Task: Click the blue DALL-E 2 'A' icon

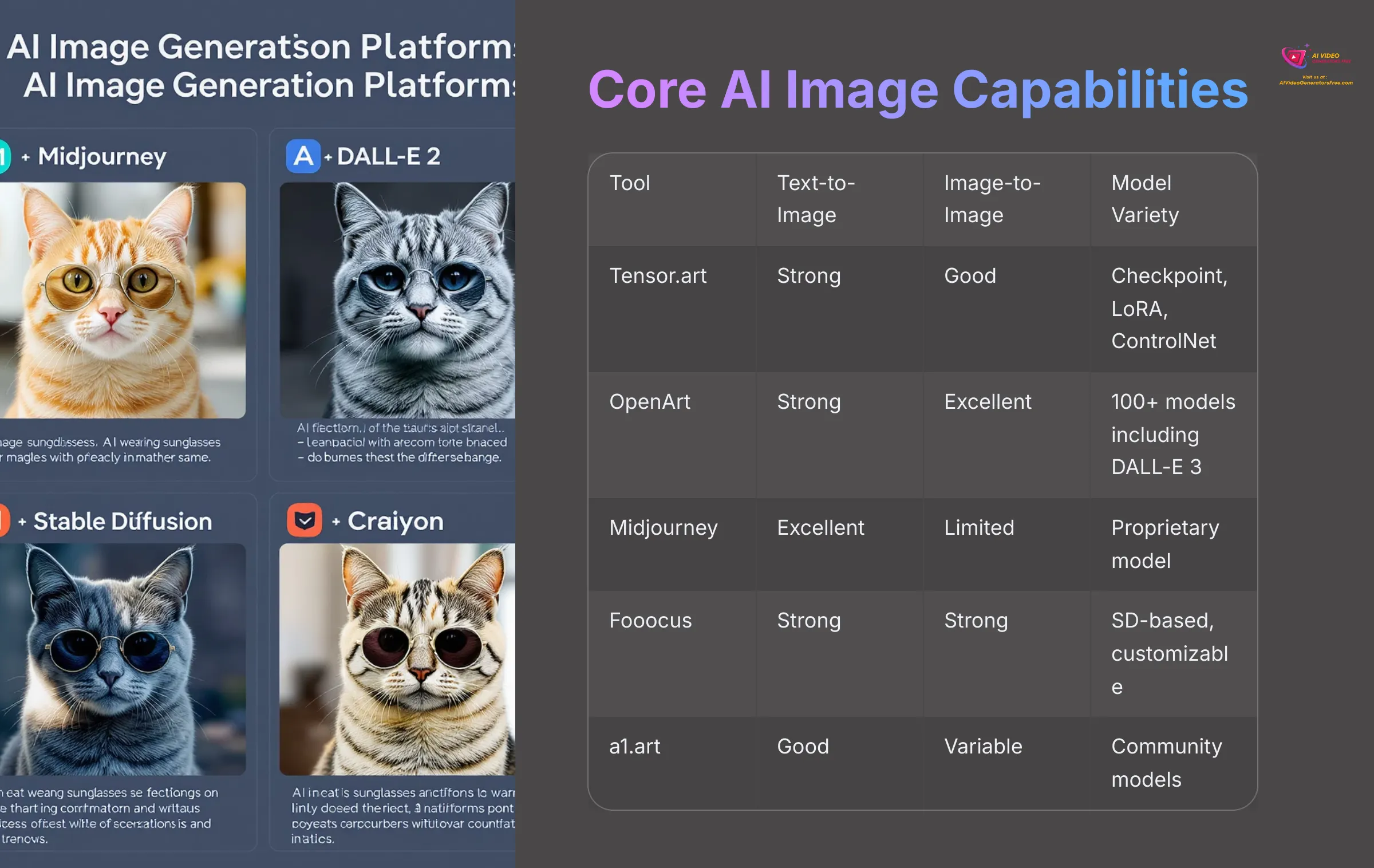Action: point(303,156)
